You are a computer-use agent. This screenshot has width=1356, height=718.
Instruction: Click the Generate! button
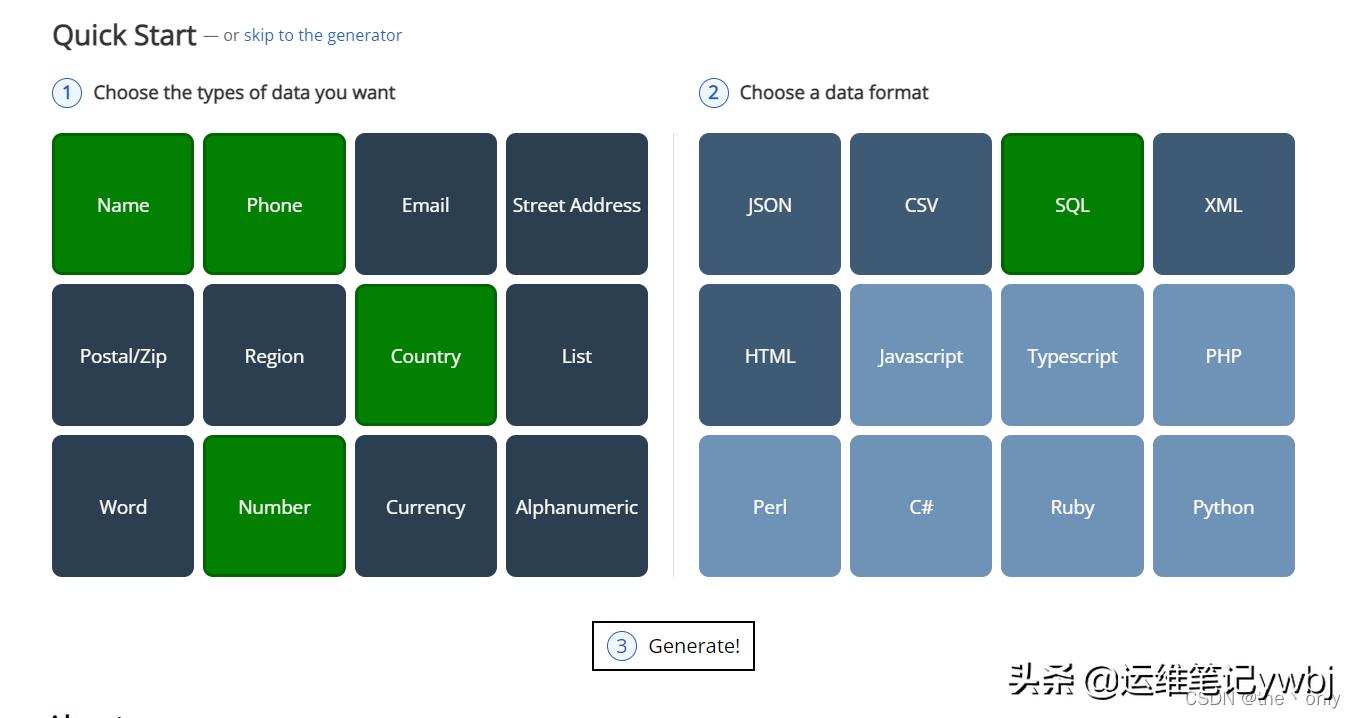pos(673,646)
